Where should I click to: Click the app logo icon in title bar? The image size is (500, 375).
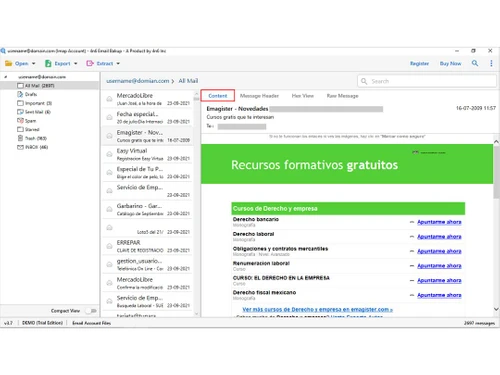[3, 51]
